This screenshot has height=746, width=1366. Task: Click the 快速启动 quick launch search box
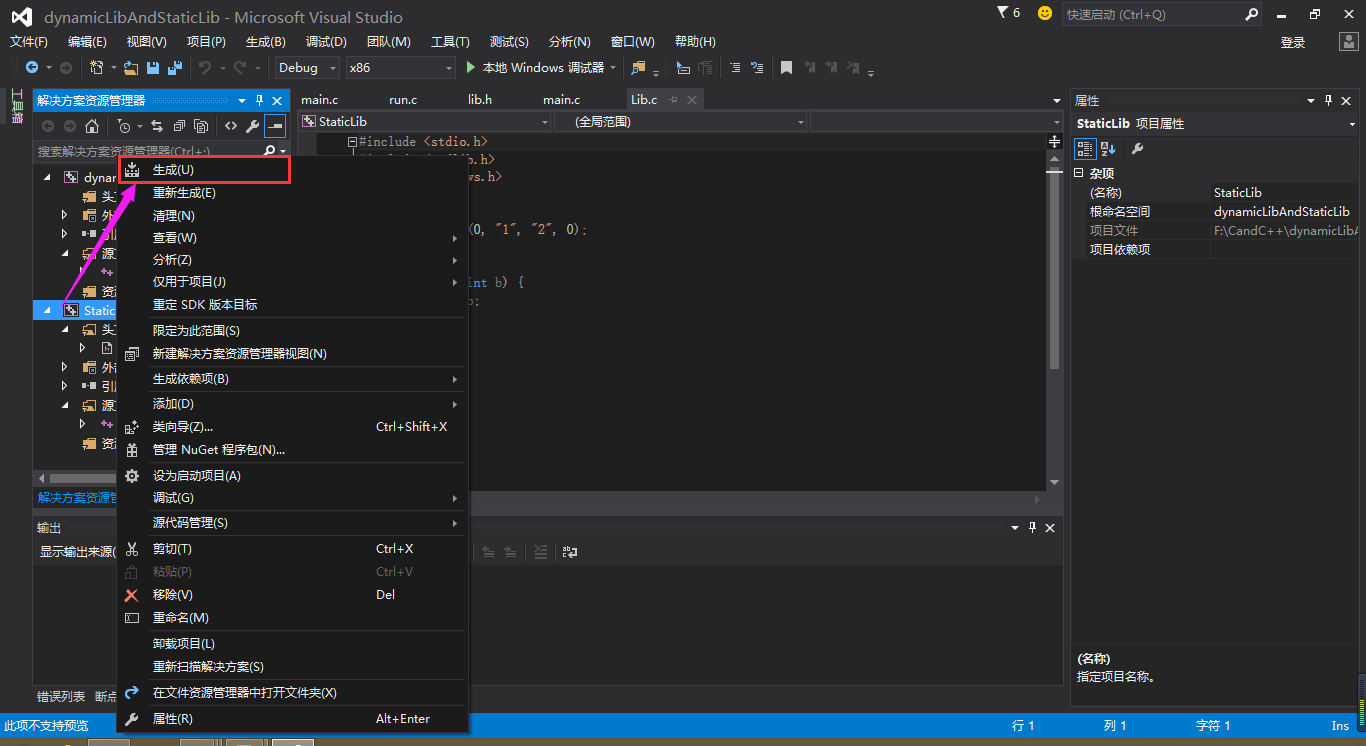(1161, 15)
